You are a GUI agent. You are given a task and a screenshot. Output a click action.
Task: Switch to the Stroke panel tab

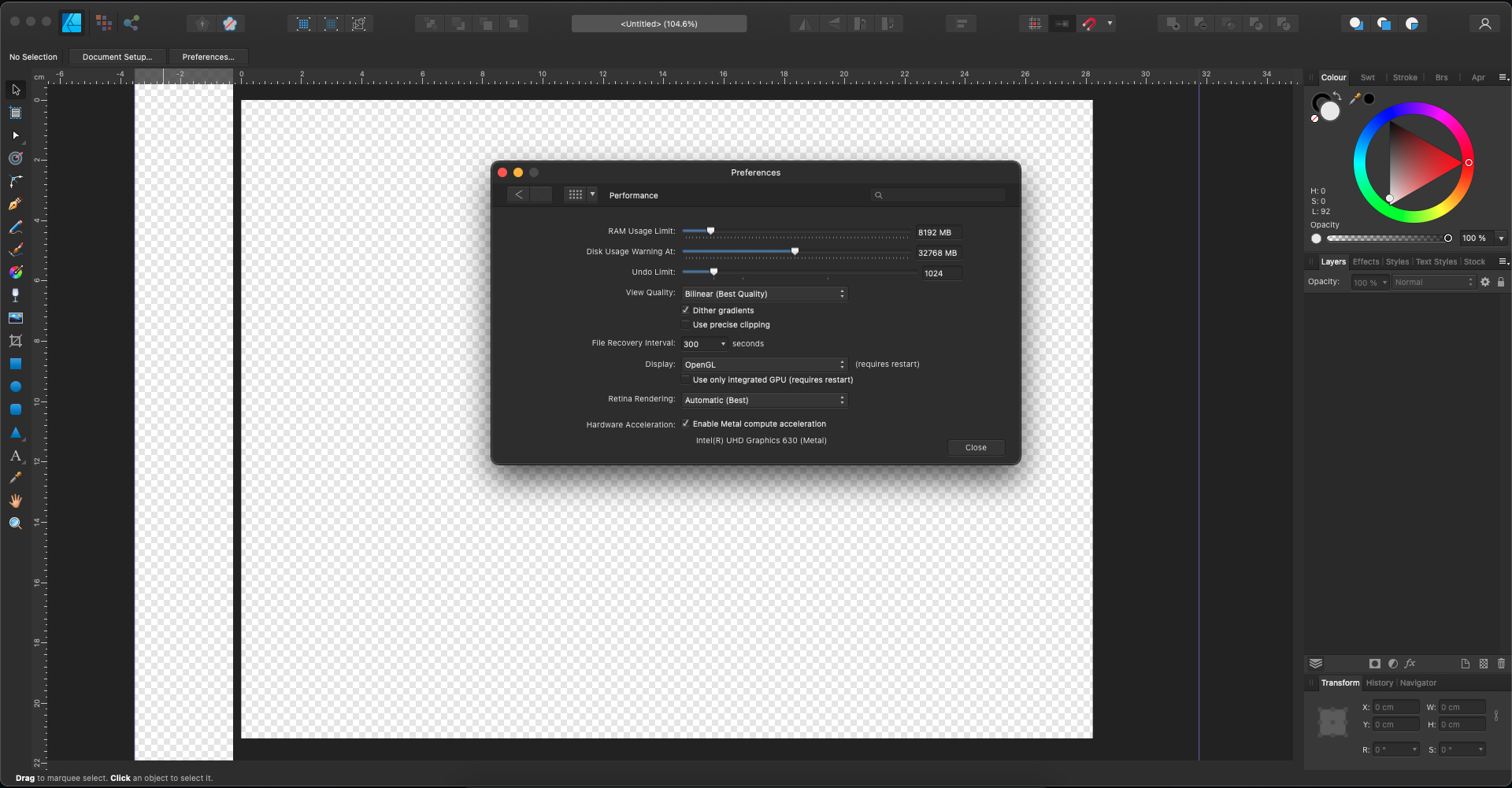1405,77
